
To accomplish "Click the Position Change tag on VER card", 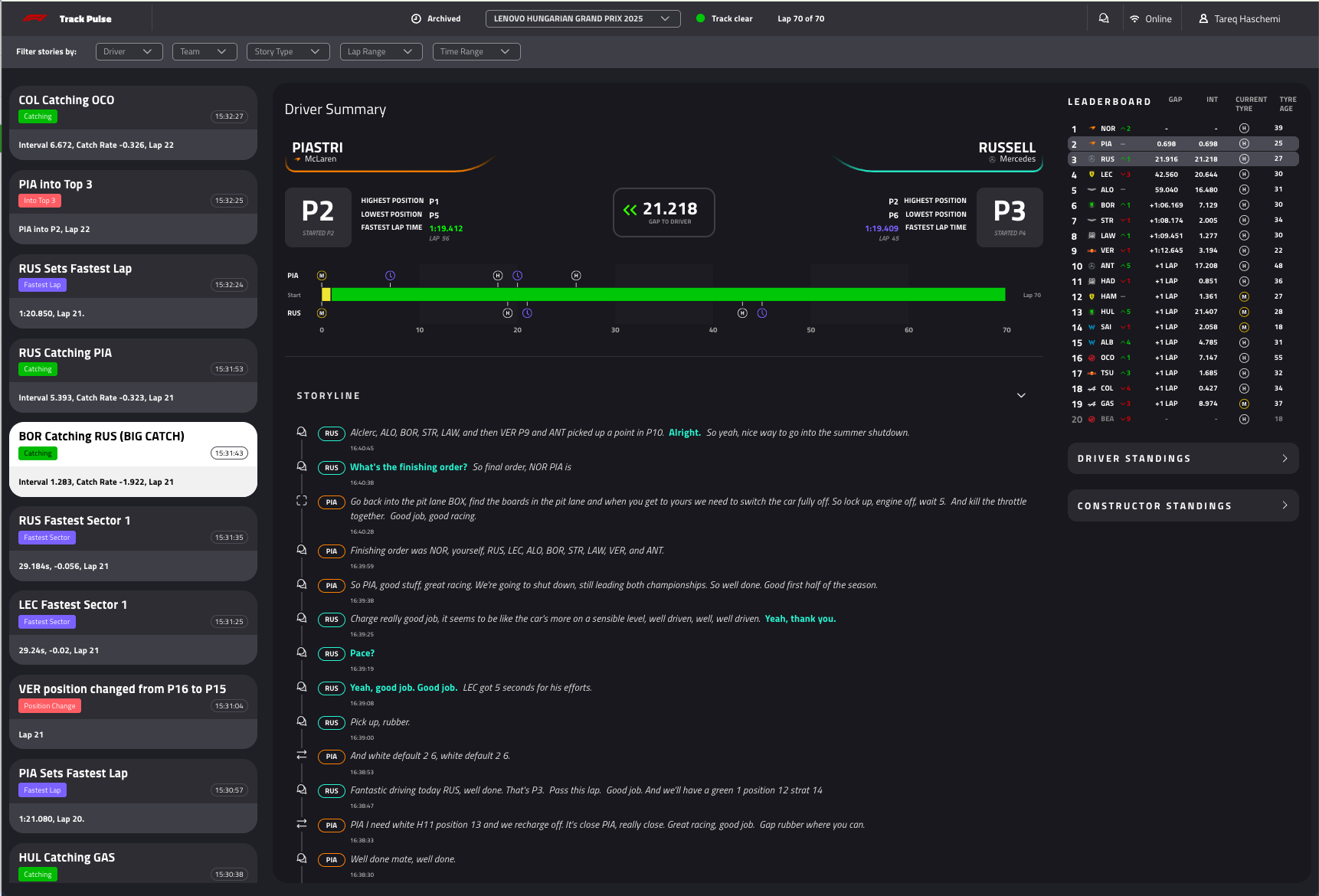I will [50, 706].
